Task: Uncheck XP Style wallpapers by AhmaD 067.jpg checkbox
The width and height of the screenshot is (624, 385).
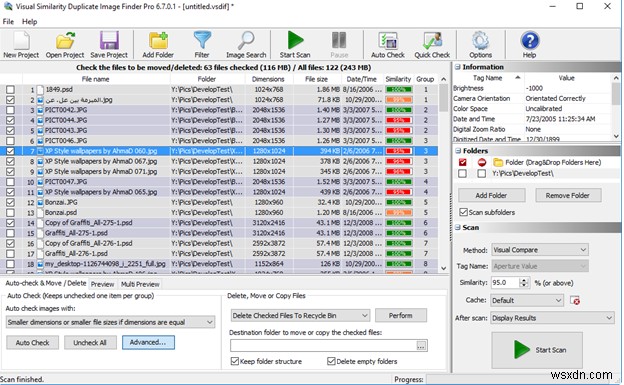Action: click(10, 161)
